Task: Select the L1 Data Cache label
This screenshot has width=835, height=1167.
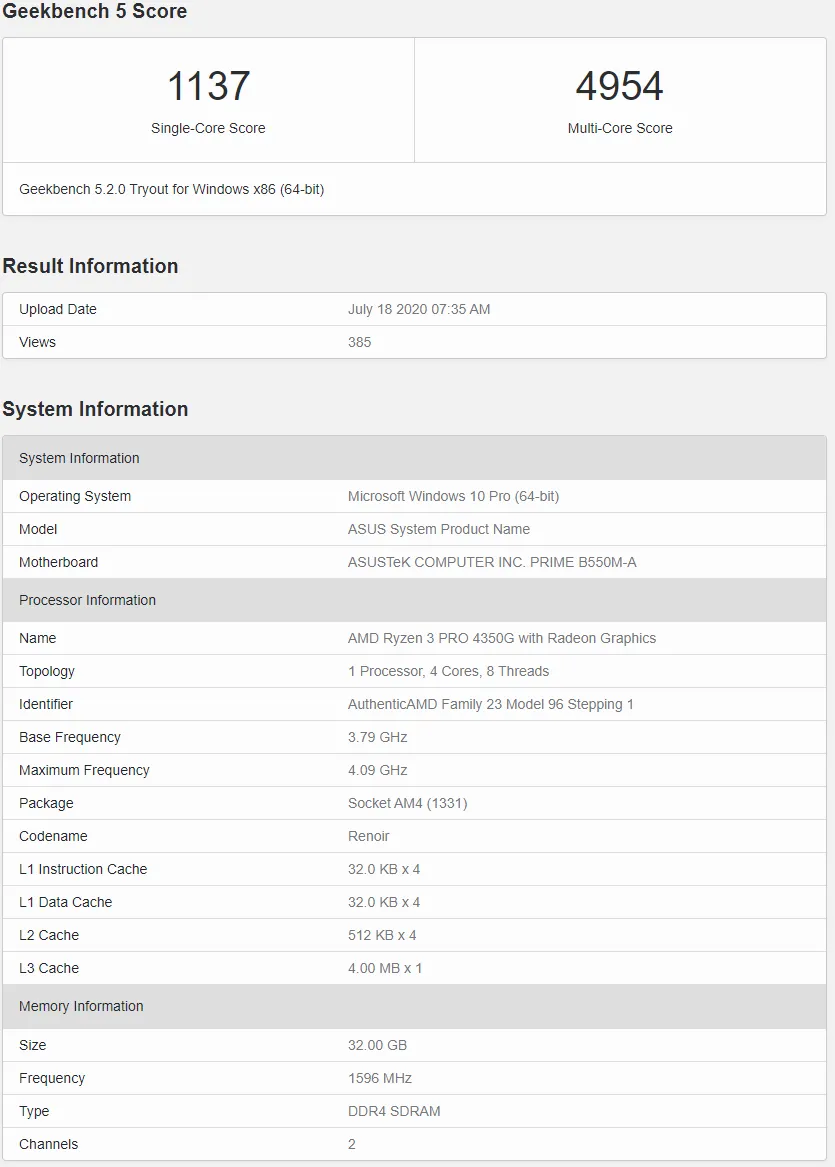Action: coord(65,901)
